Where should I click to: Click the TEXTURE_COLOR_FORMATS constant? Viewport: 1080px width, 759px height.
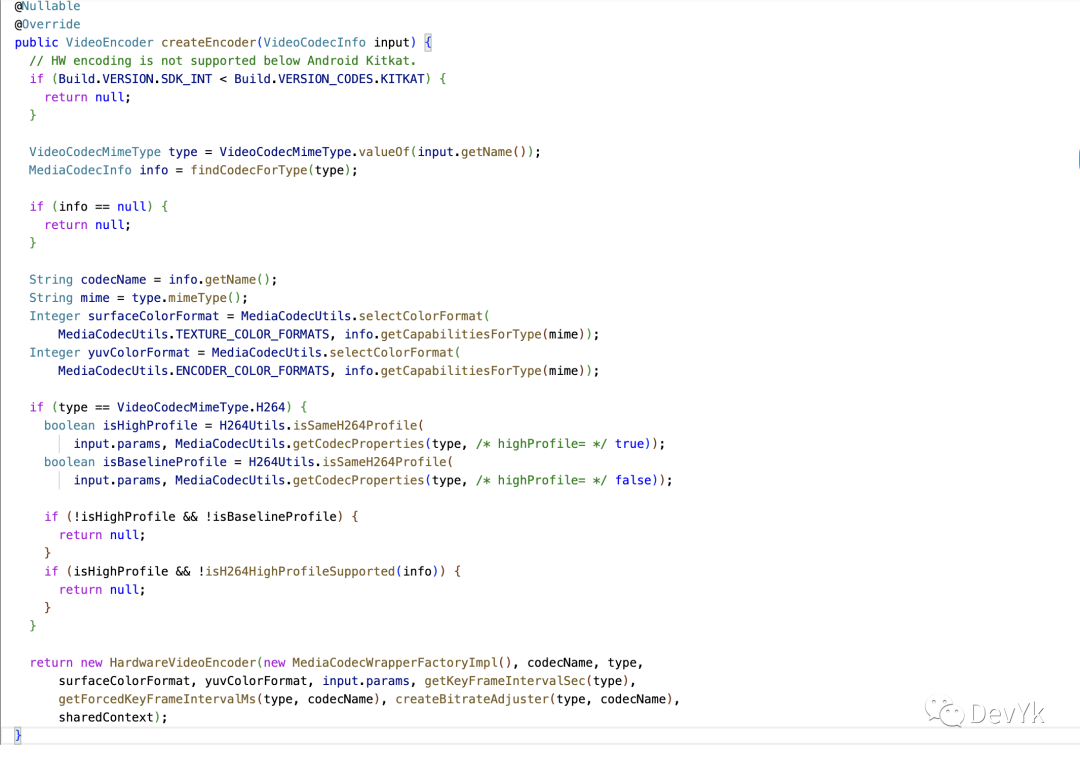click(x=256, y=334)
